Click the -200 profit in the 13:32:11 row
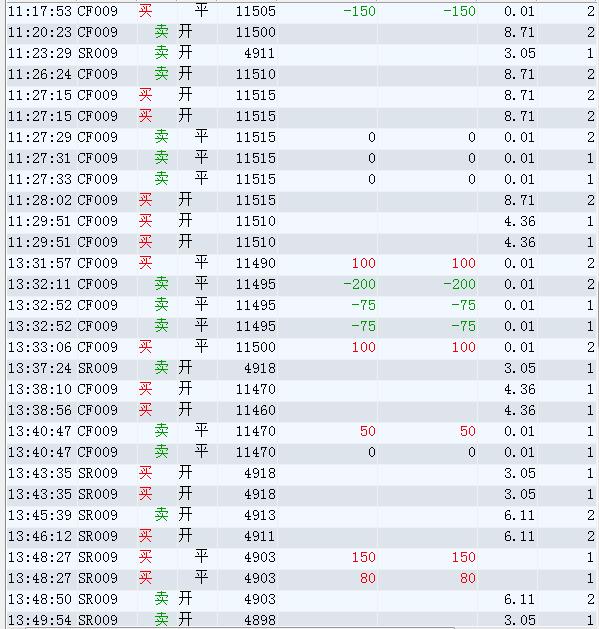The image size is (599, 629). pos(359,284)
